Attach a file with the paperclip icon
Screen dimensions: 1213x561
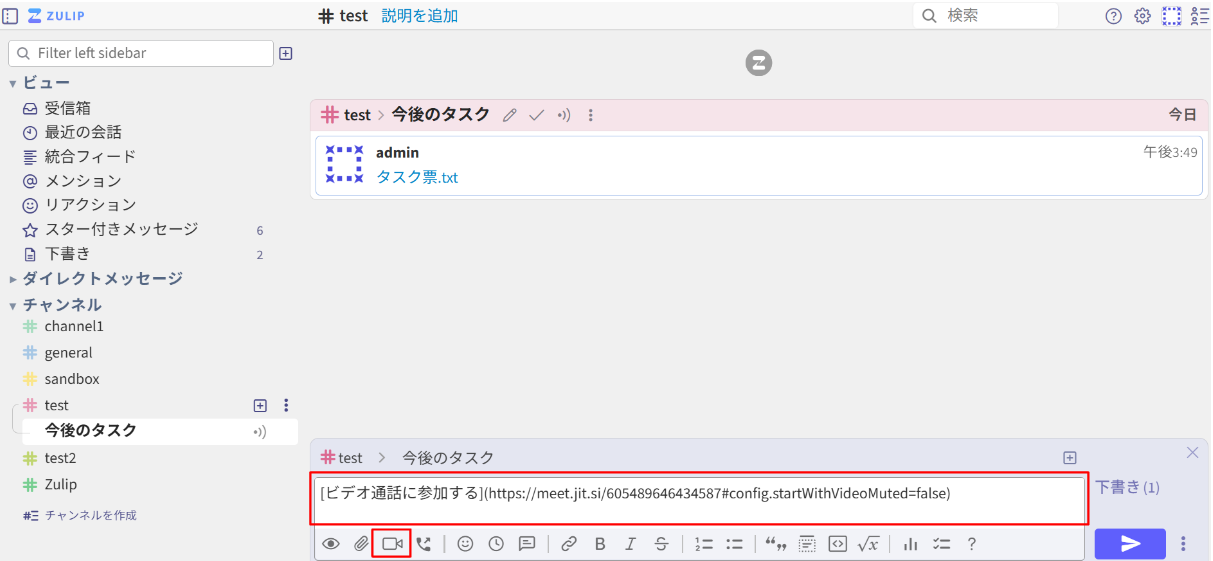tap(361, 544)
